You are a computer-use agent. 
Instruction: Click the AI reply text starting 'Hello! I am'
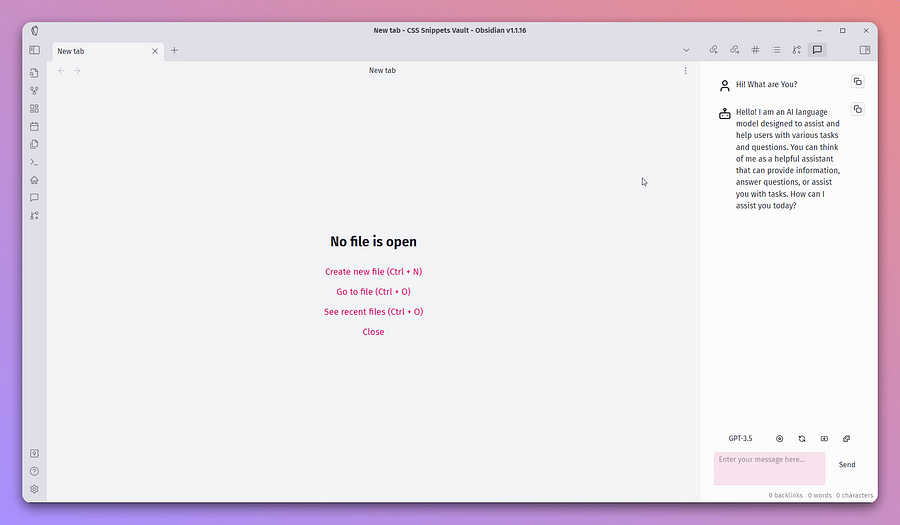coord(788,159)
